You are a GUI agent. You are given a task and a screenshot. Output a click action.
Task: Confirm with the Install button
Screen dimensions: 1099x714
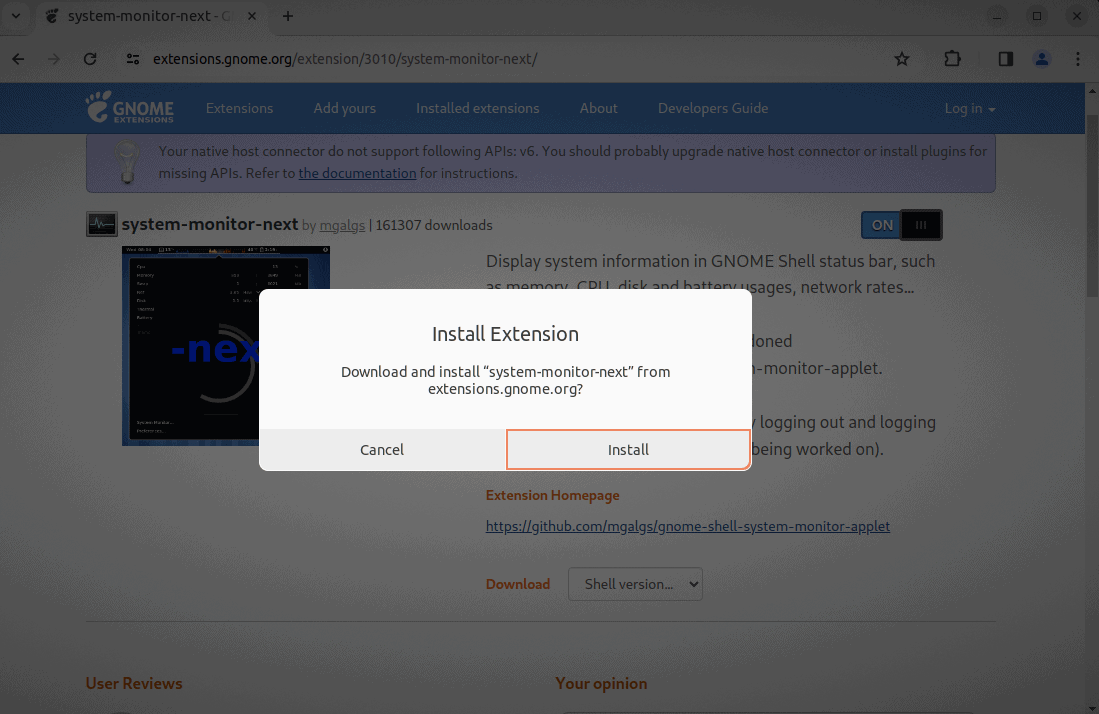tap(628, 449)
